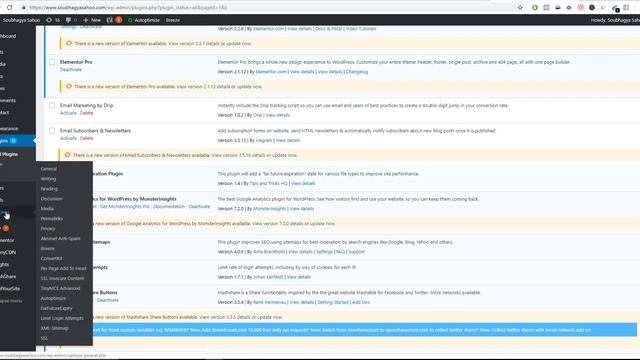
Task: Click update now in the Email Subscribers notice
Action: coord(284,155)
